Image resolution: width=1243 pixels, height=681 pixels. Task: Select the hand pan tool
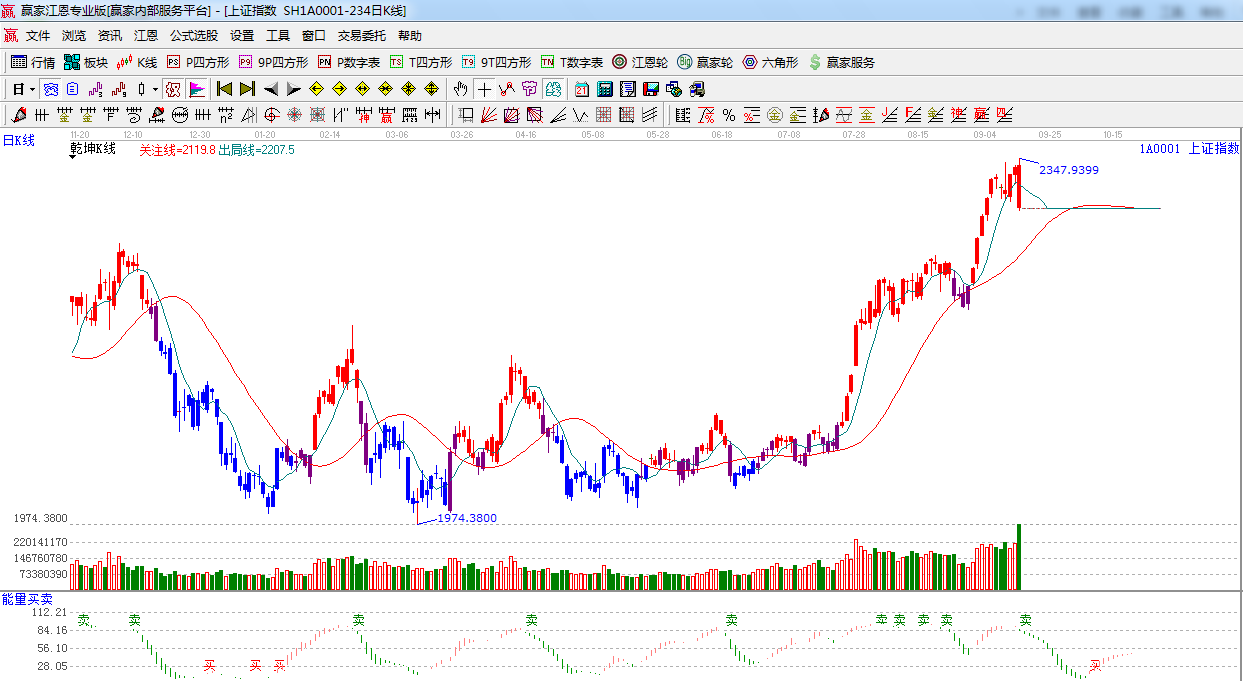tap(461, 89)
